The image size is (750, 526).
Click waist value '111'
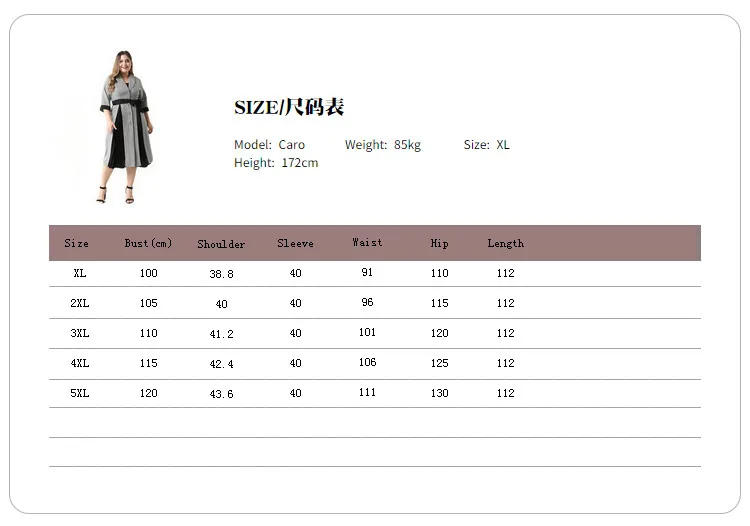tap(367, 393)
